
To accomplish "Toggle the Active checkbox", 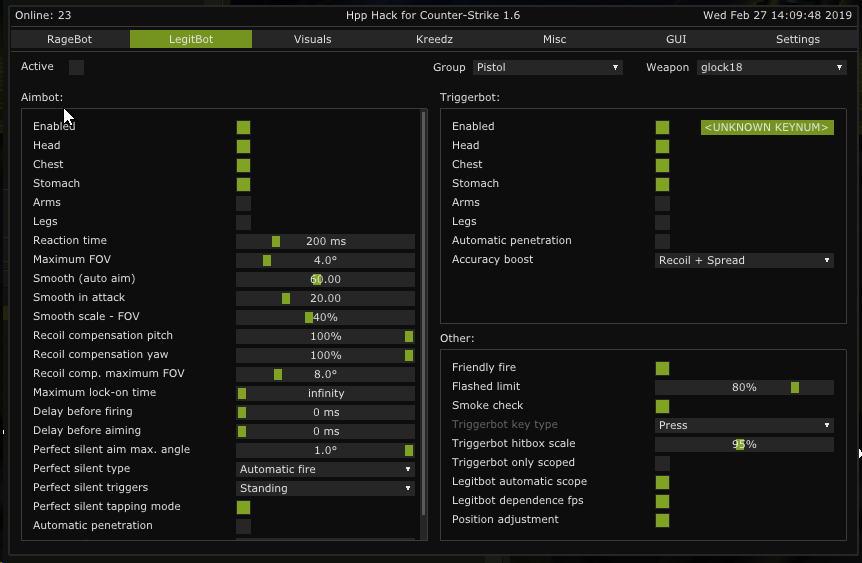I will click(77, 67).
